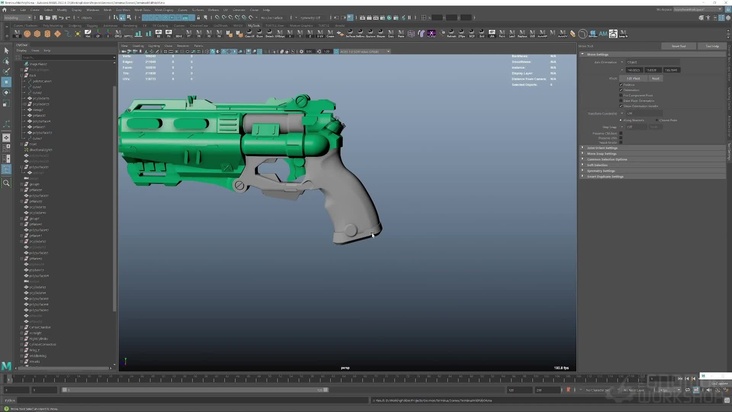Click the magnifier search icon in toolbox
The width and height of the screenshot is (732, 412).
coord(6,183)
